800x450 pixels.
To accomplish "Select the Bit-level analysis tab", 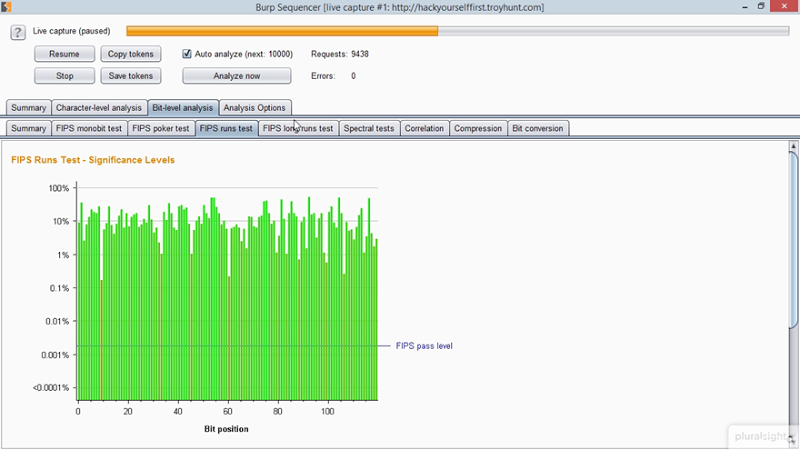I will click(x=183, y=108).
